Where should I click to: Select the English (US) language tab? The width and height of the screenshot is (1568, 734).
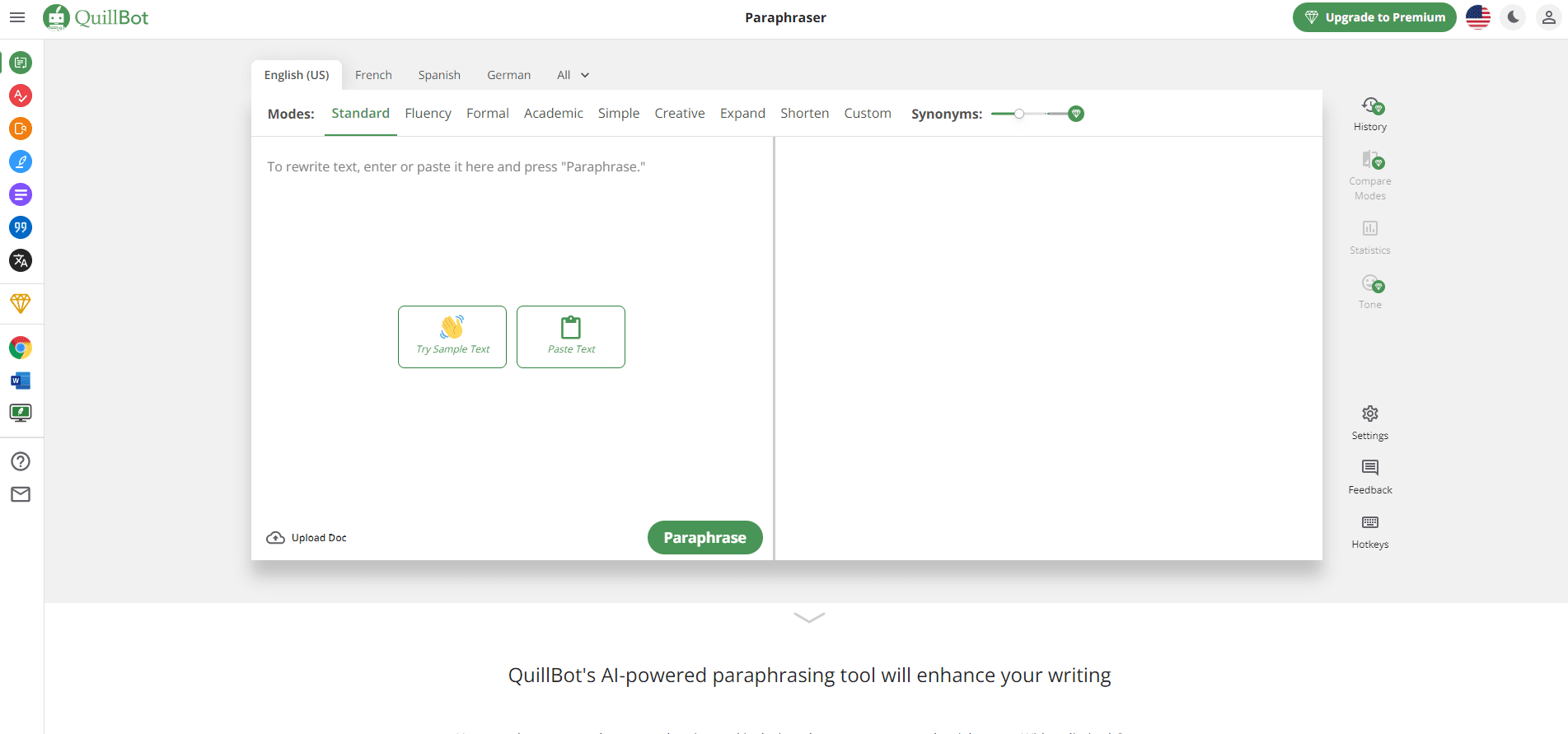click(x=297, y=75)
